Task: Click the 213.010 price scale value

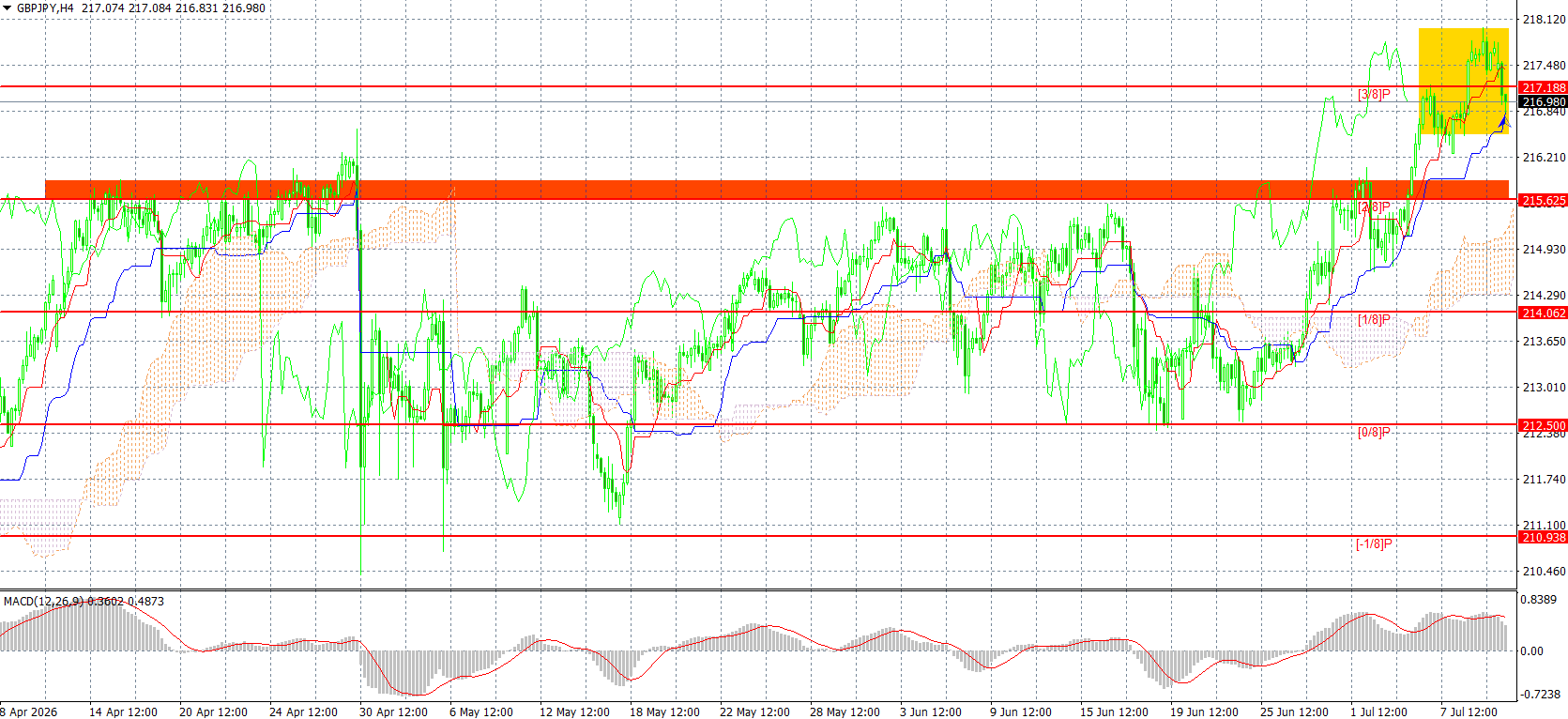Action: pyautogui.click(x=1545, y=387)
